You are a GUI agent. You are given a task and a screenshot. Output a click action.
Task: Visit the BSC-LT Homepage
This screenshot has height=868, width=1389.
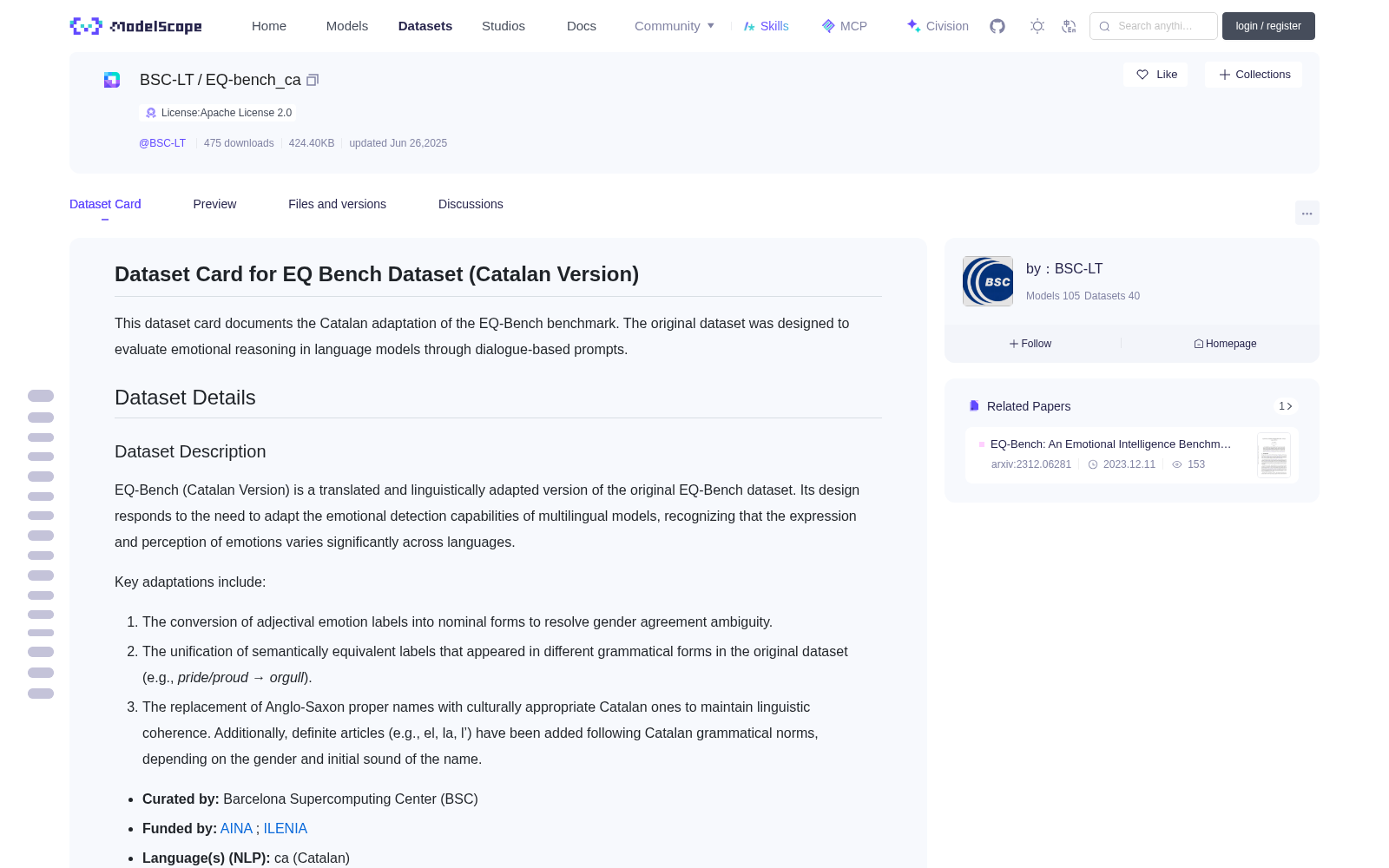[x=1225, y=344]
